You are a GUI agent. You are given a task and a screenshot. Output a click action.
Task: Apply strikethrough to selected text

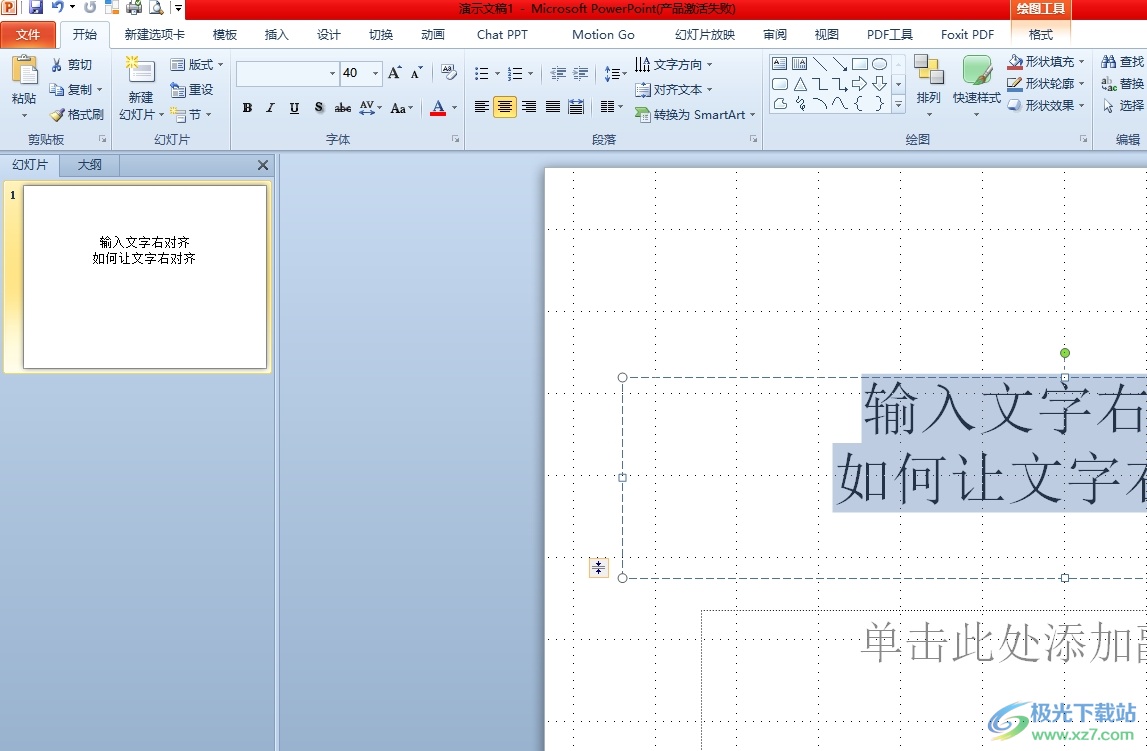coord(342,108)
